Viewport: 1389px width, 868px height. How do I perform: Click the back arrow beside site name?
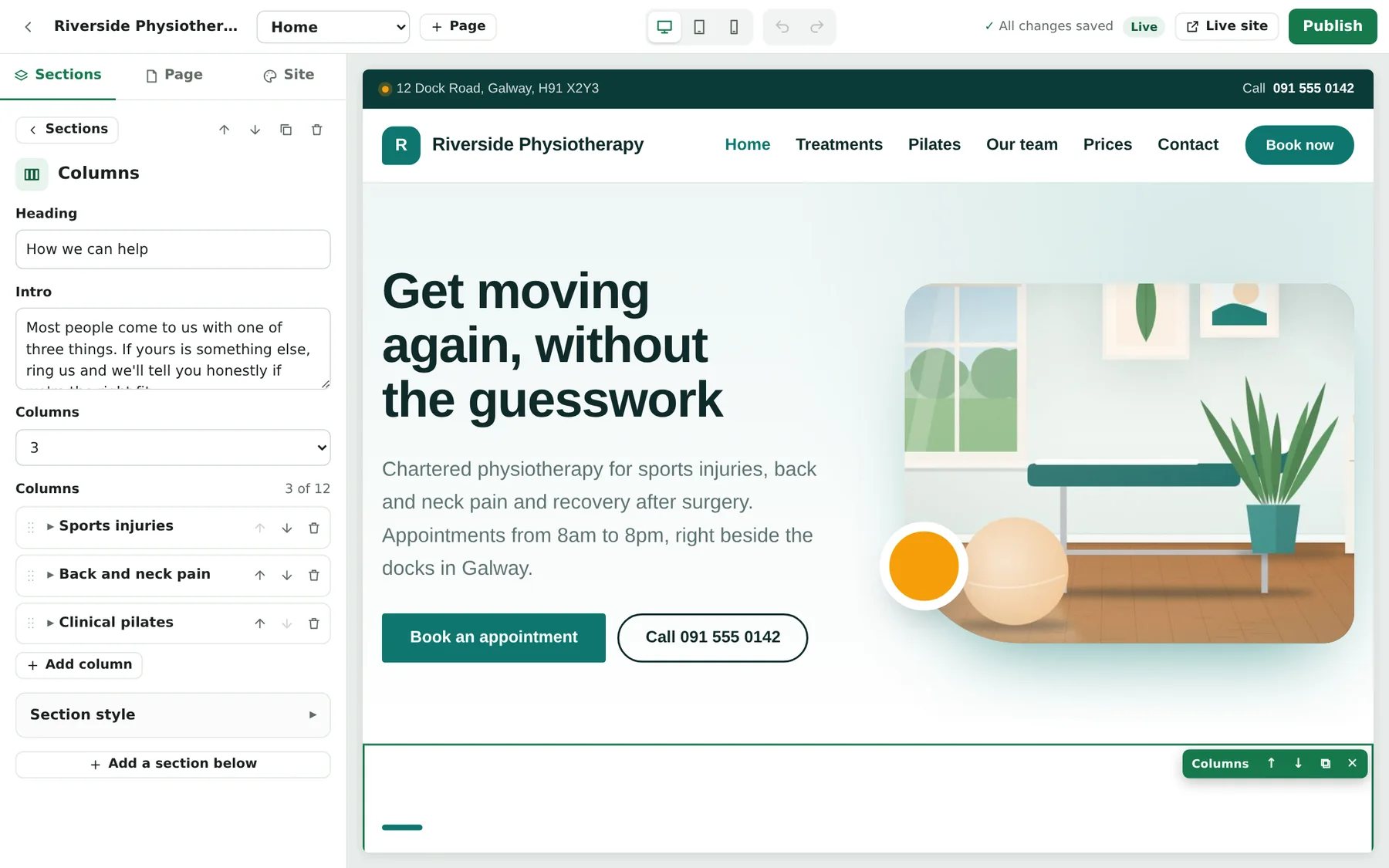click(28, 27)
